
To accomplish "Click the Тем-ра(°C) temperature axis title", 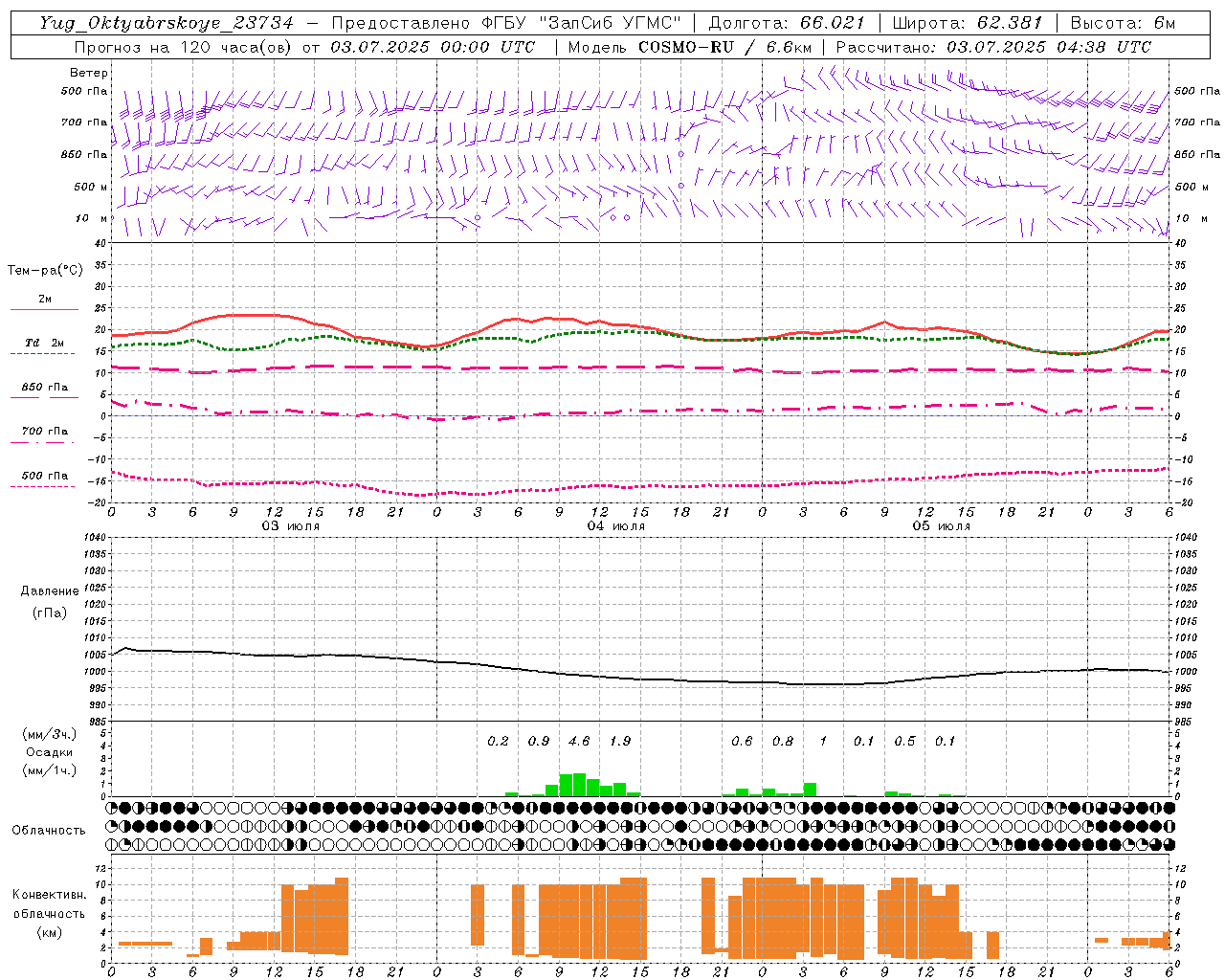I will [45, 271].
